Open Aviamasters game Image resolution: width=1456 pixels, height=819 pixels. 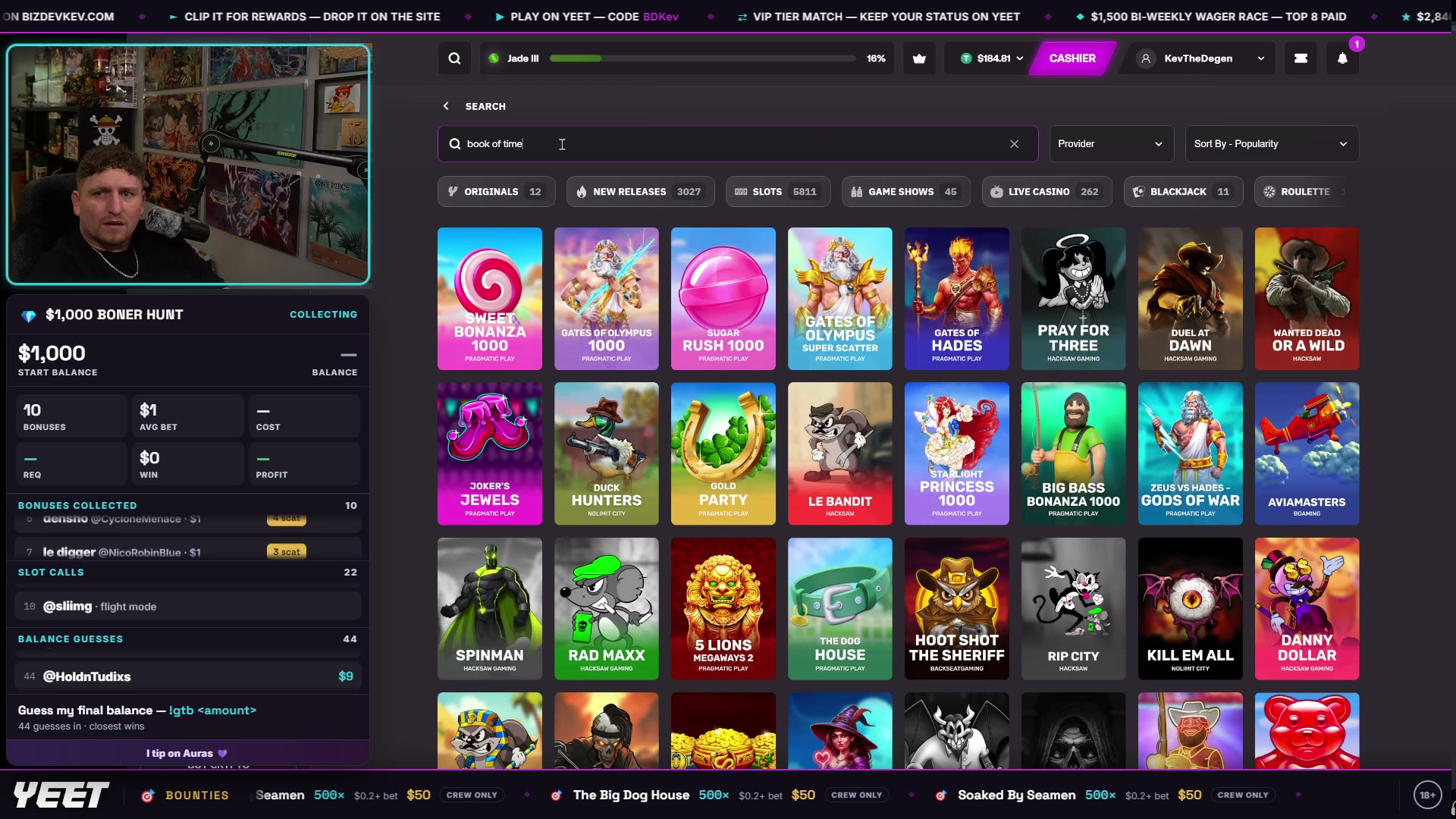pyautogui.click(x=1307, y=453)
